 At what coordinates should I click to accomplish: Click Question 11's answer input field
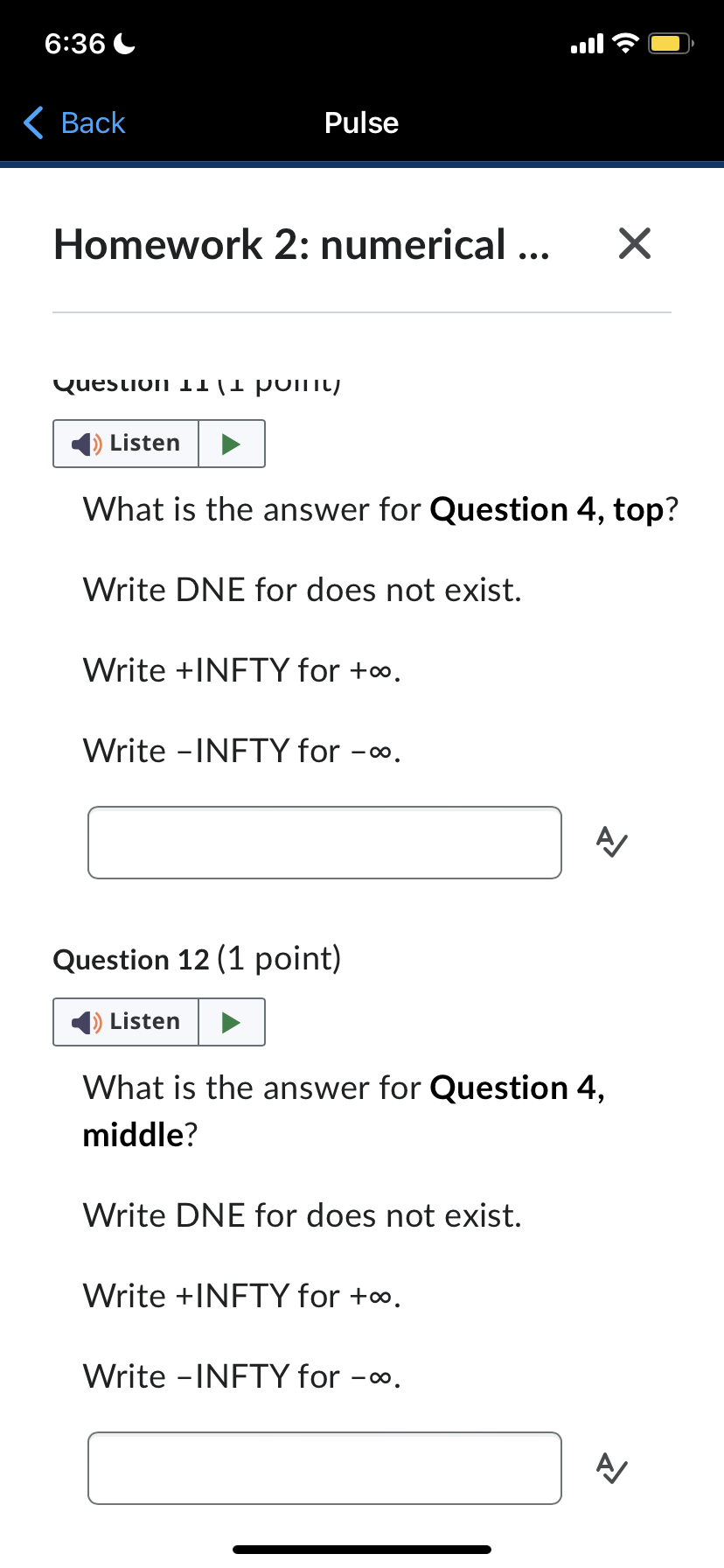tap(324, 842)
